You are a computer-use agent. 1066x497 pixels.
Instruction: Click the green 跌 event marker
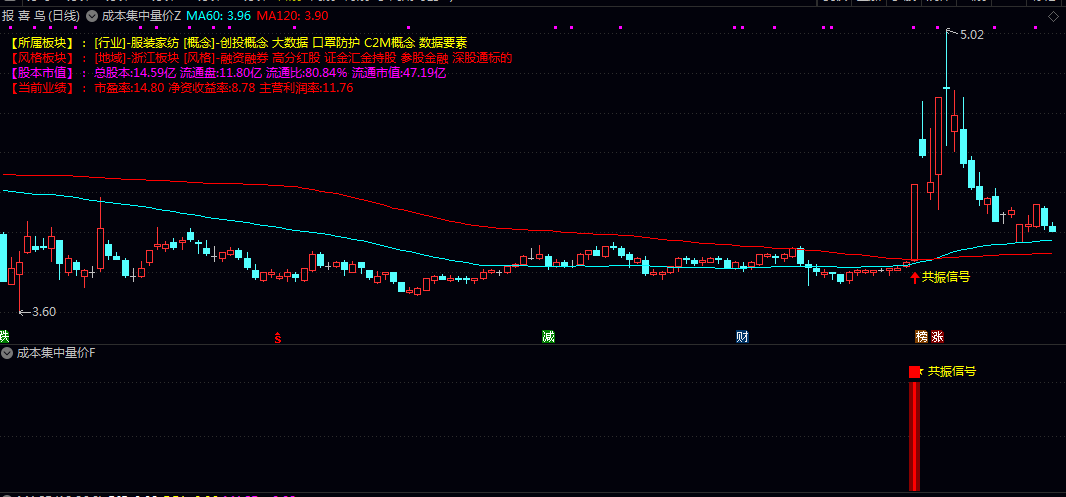point(4,336)
